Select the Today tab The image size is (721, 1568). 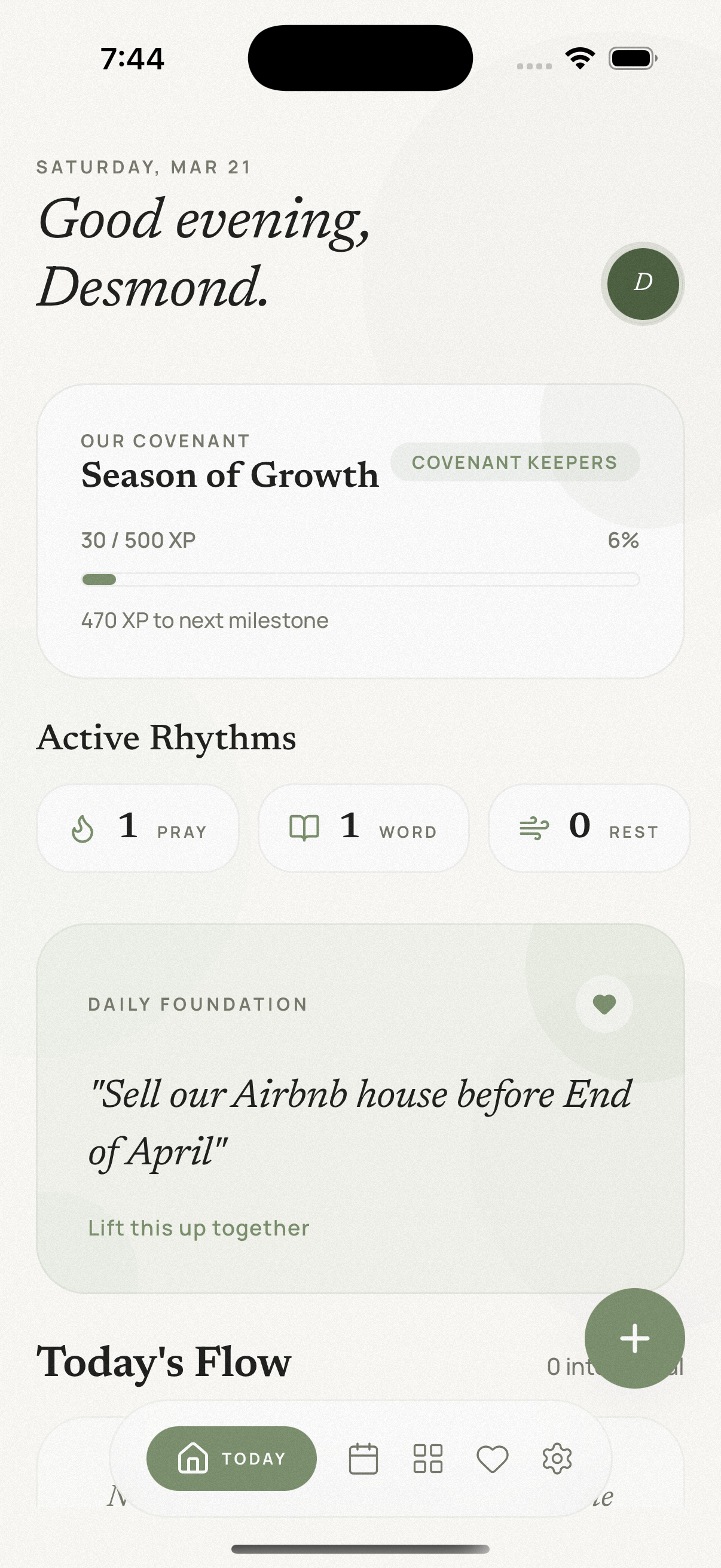point(232,1459)
